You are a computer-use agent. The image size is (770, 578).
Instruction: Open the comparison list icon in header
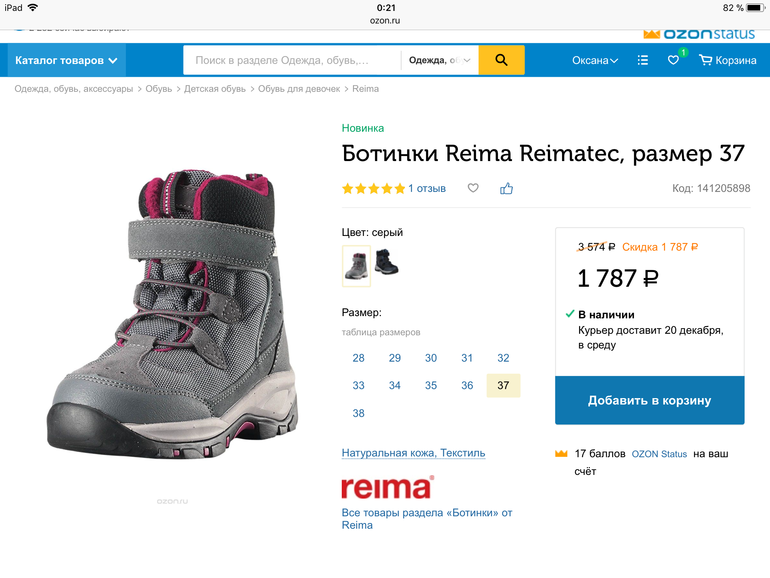coord(643,61)
